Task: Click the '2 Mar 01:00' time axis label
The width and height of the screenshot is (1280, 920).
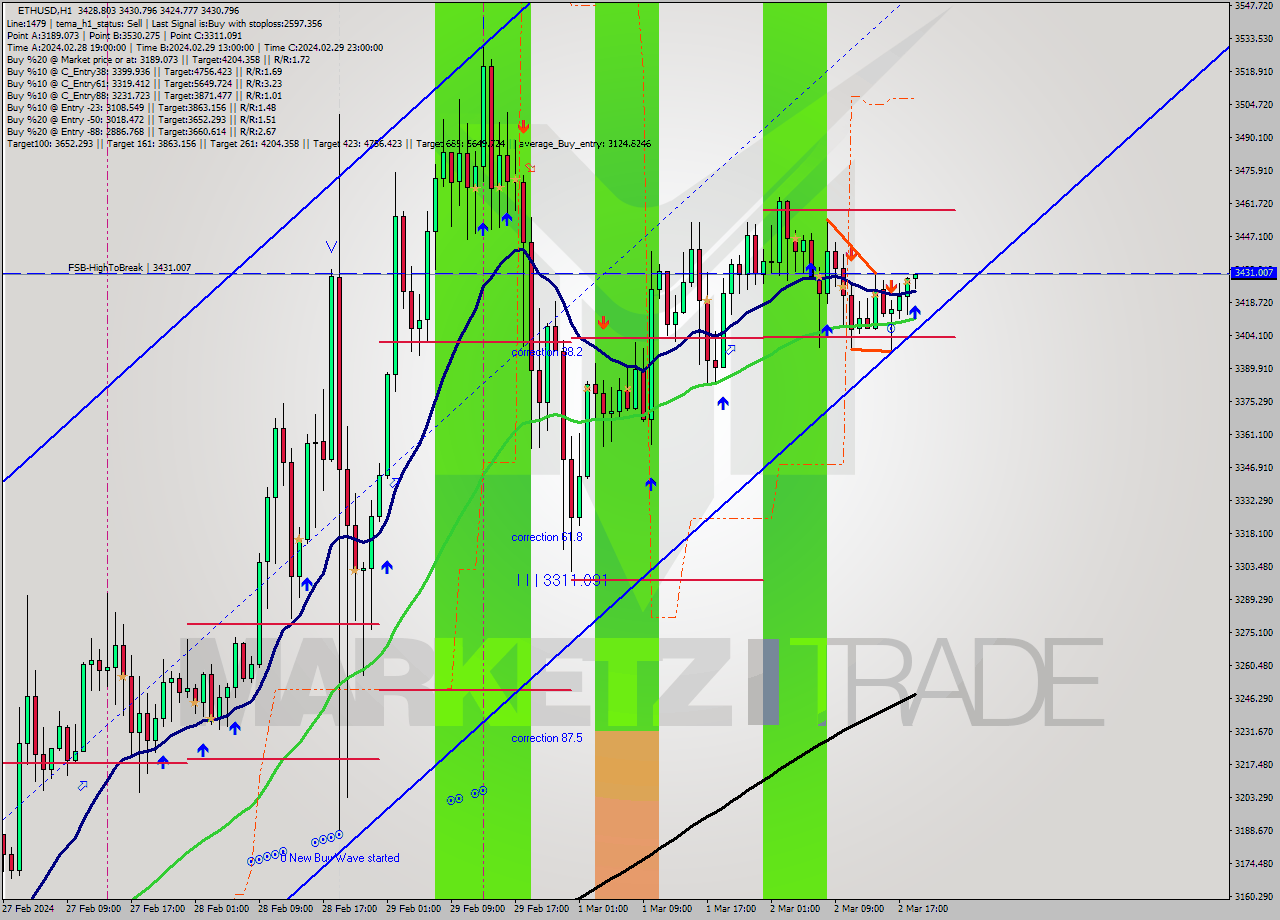Action: [795, 909]
